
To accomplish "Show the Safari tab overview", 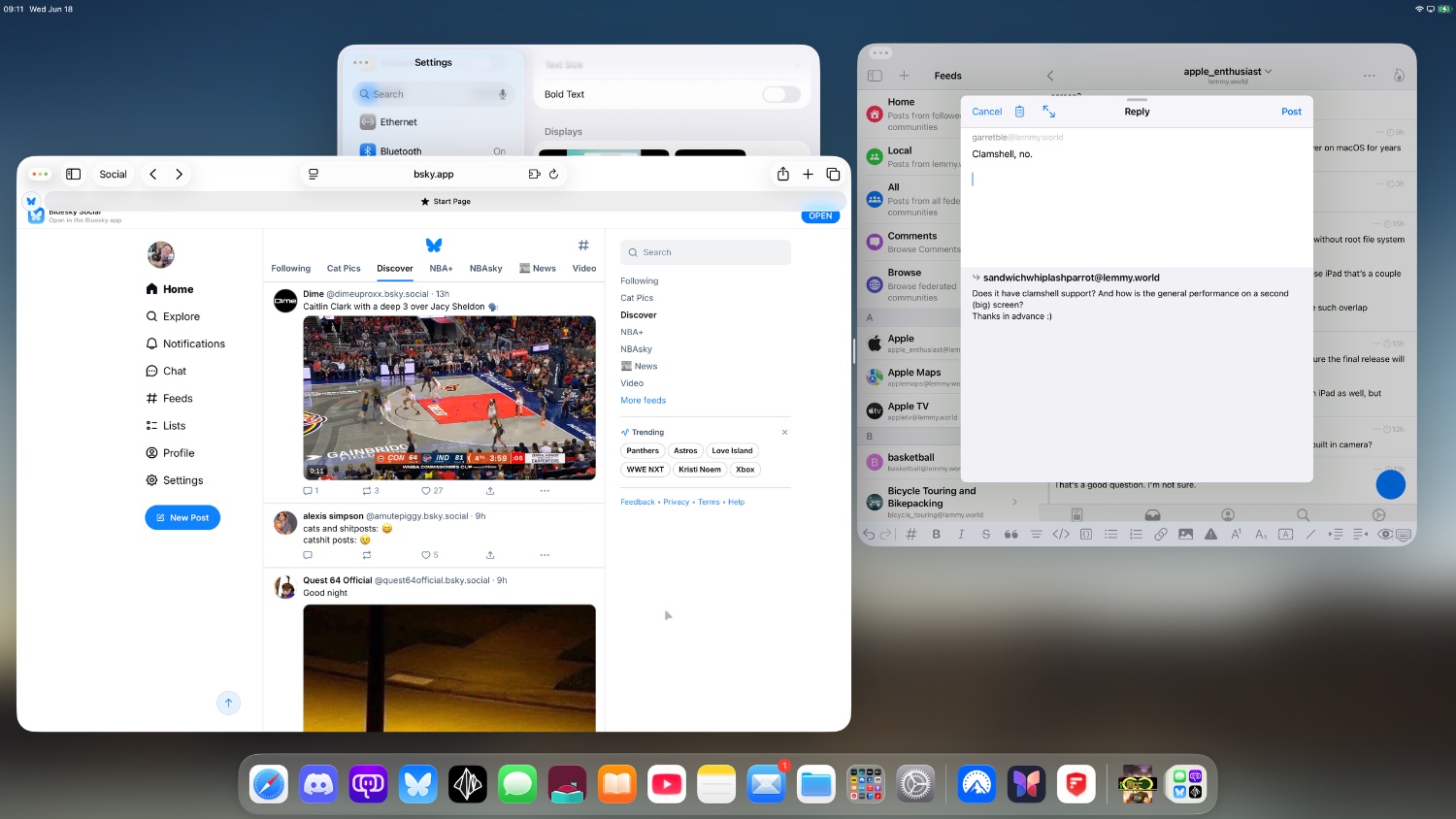I will 833,174.
